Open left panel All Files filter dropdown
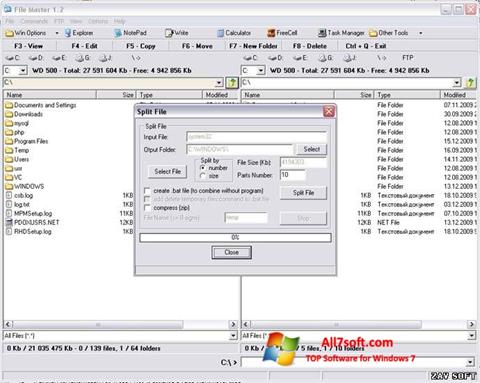This screenshot has width=480, height=383. [x=233, y=336]
